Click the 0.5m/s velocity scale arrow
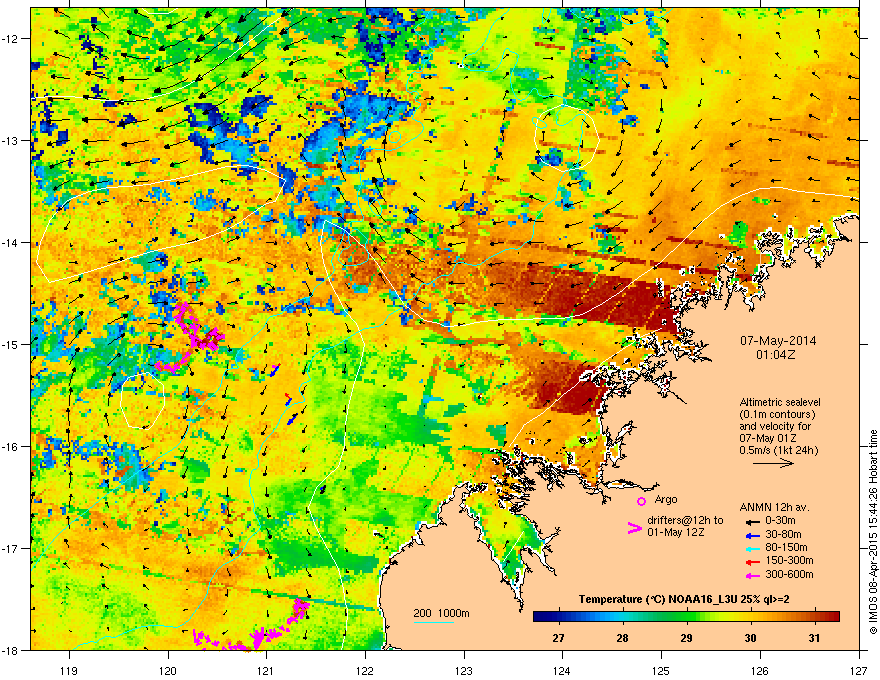Image resolution: width=880 pixels, height=680 pixels. [x=773, y=463]
